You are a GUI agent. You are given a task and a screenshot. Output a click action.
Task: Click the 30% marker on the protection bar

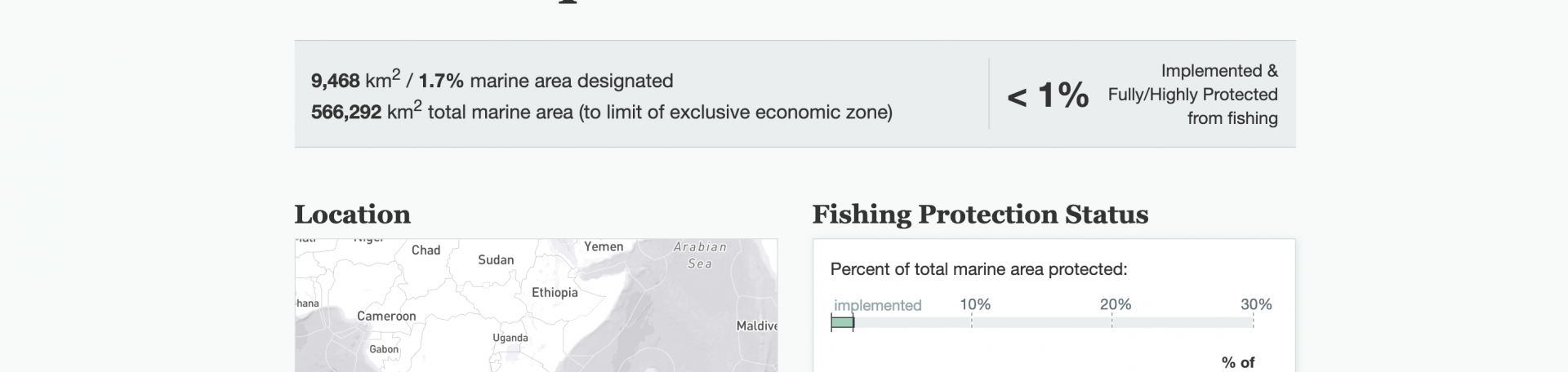click(x=1255, y=304)
